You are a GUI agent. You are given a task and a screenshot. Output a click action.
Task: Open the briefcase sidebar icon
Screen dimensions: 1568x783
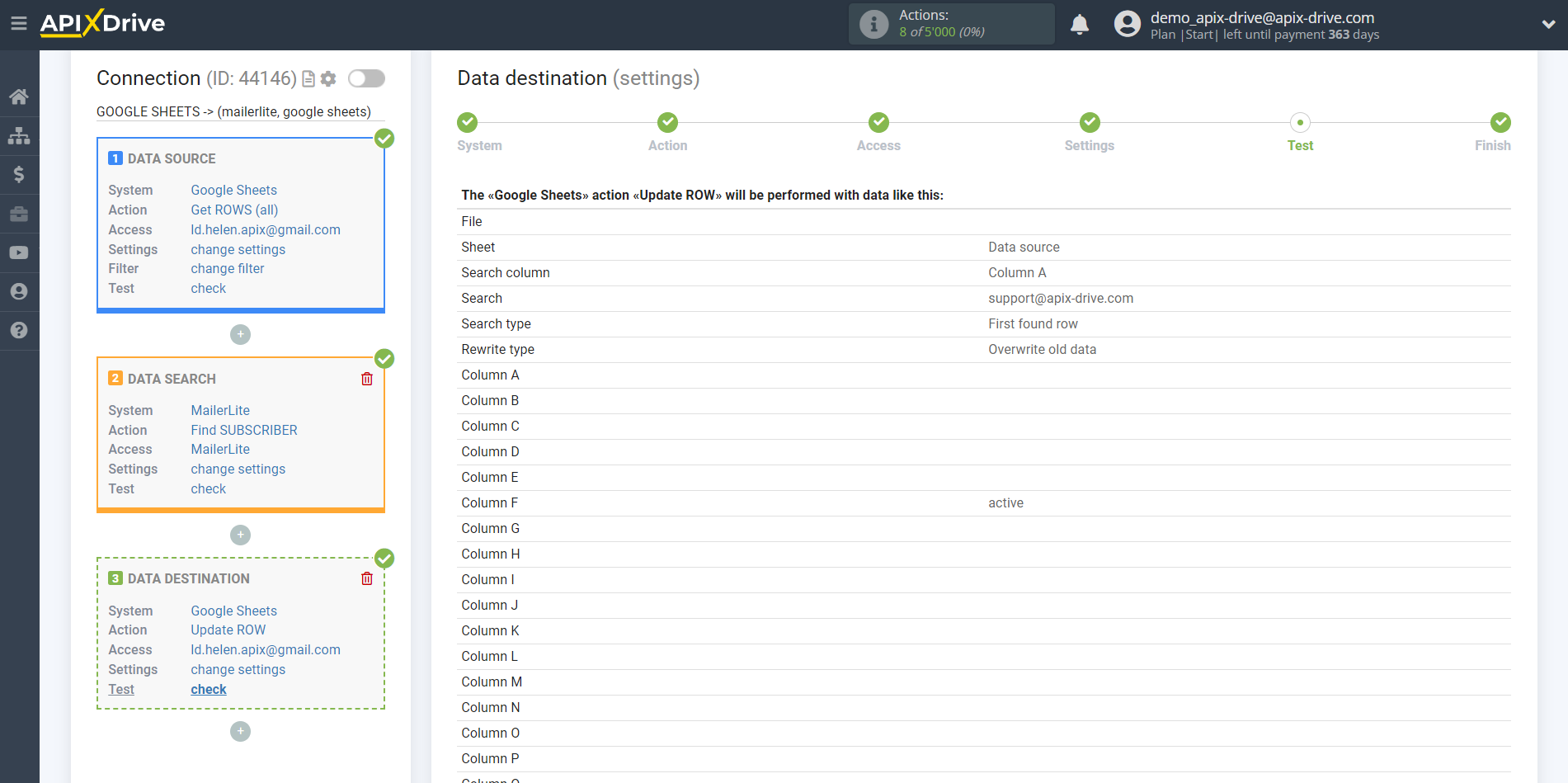(x=19, y=214)
